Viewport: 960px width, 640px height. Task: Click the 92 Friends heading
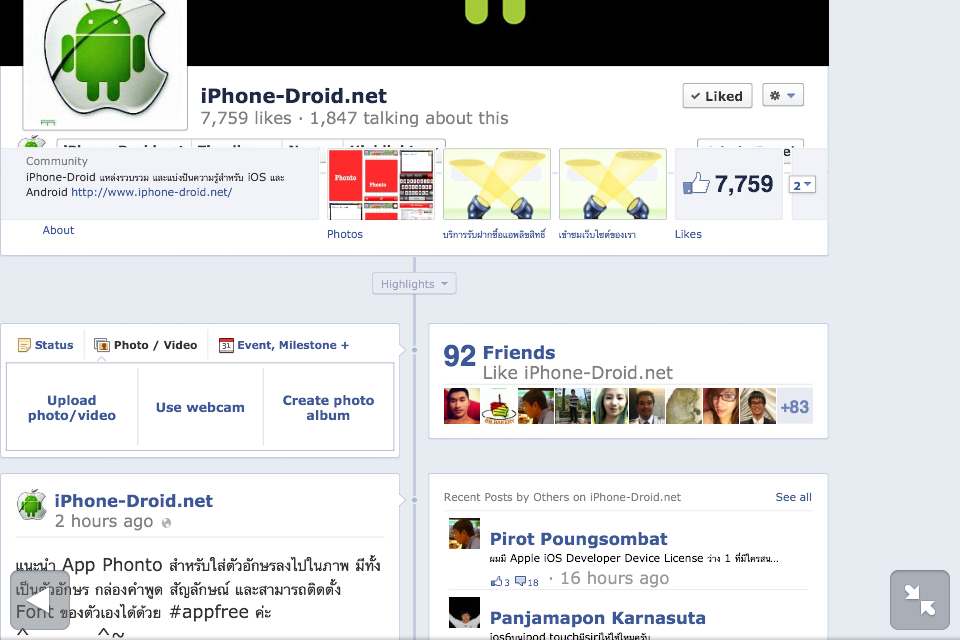(500, 353)
